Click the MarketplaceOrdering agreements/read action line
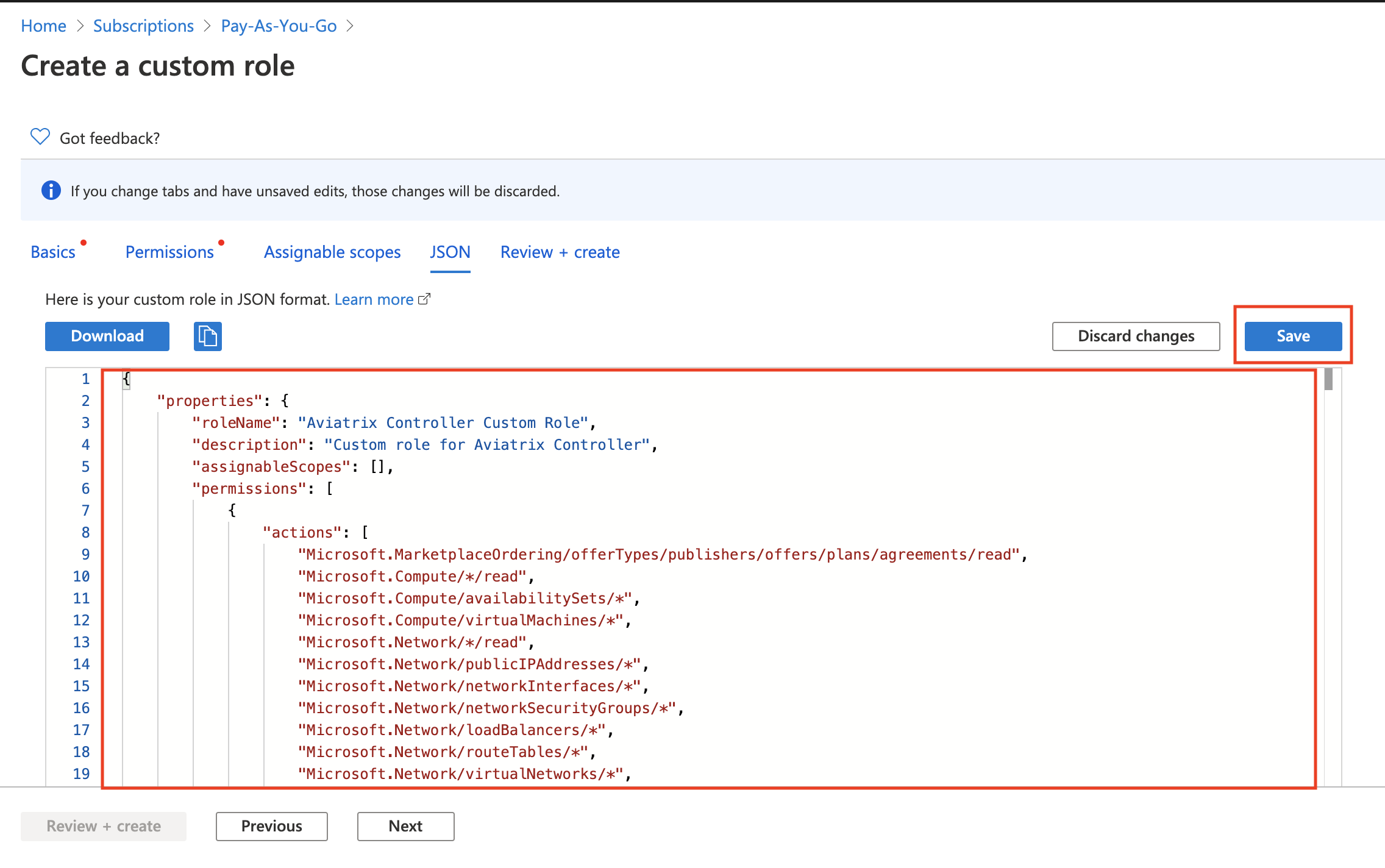The height and width of the screenshot is (868, 1385). [x=663, y=554]
